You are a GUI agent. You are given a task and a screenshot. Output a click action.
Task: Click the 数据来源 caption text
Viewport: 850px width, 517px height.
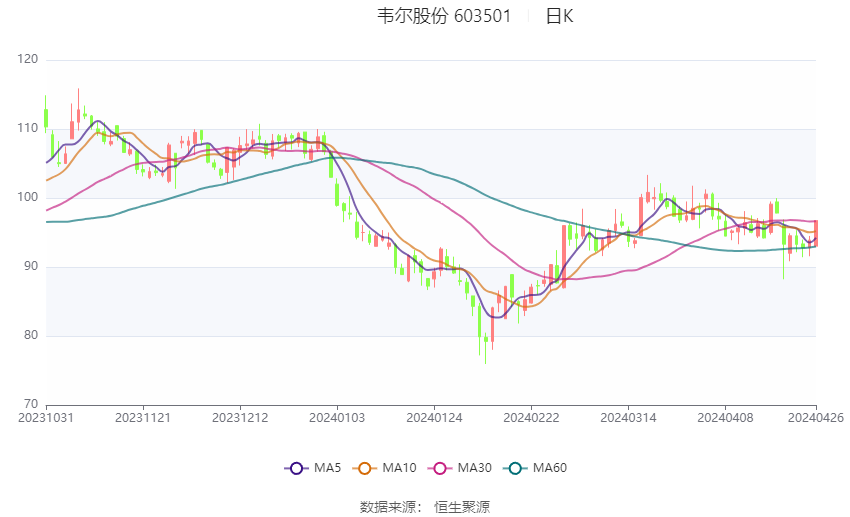coord(392,507)
